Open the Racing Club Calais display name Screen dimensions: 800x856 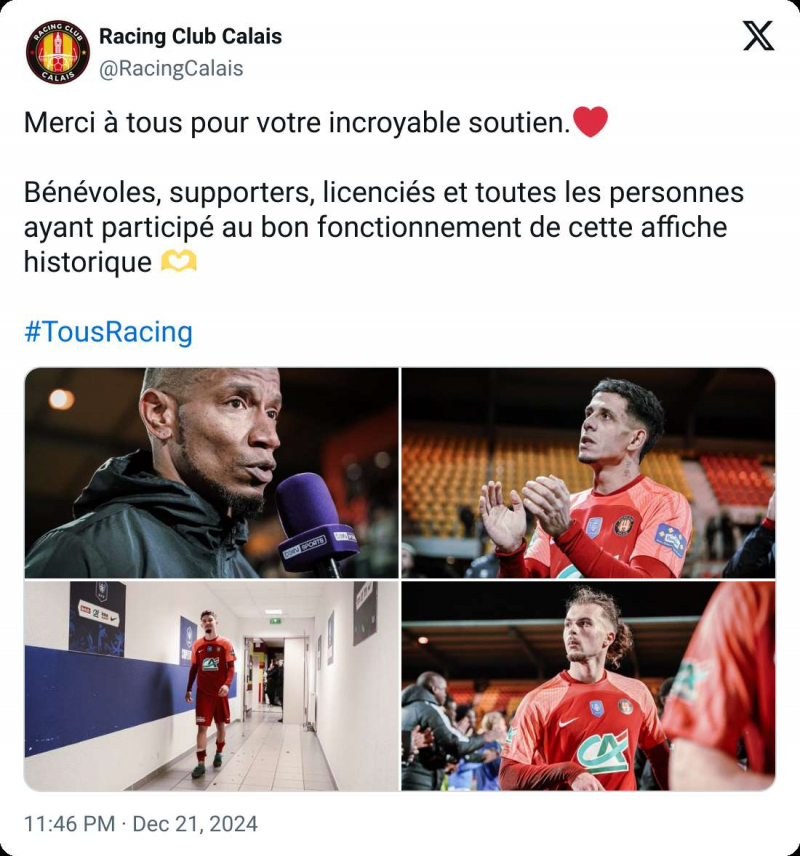[191, 37]
